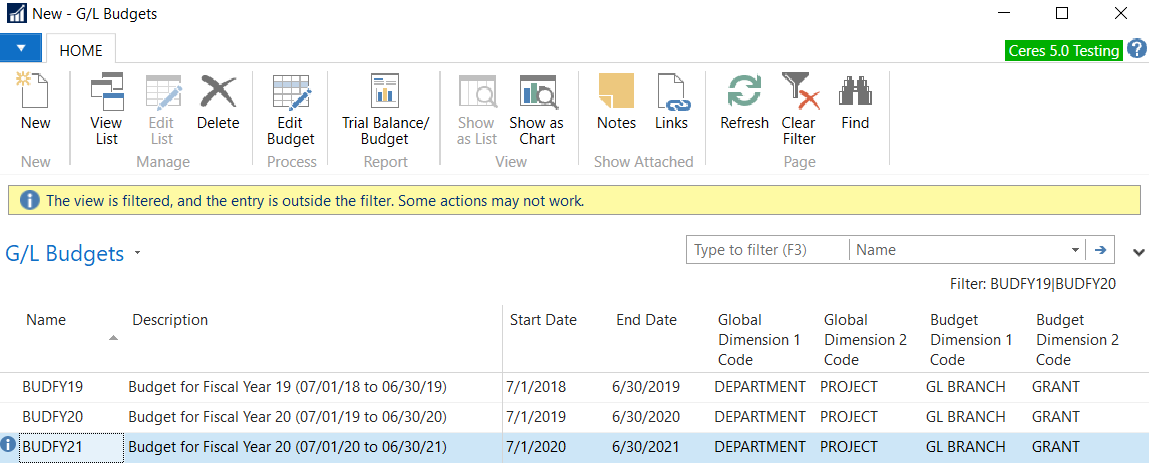Expand the filter pane chevron
Screen dimensions: 1149x463
1138,252
